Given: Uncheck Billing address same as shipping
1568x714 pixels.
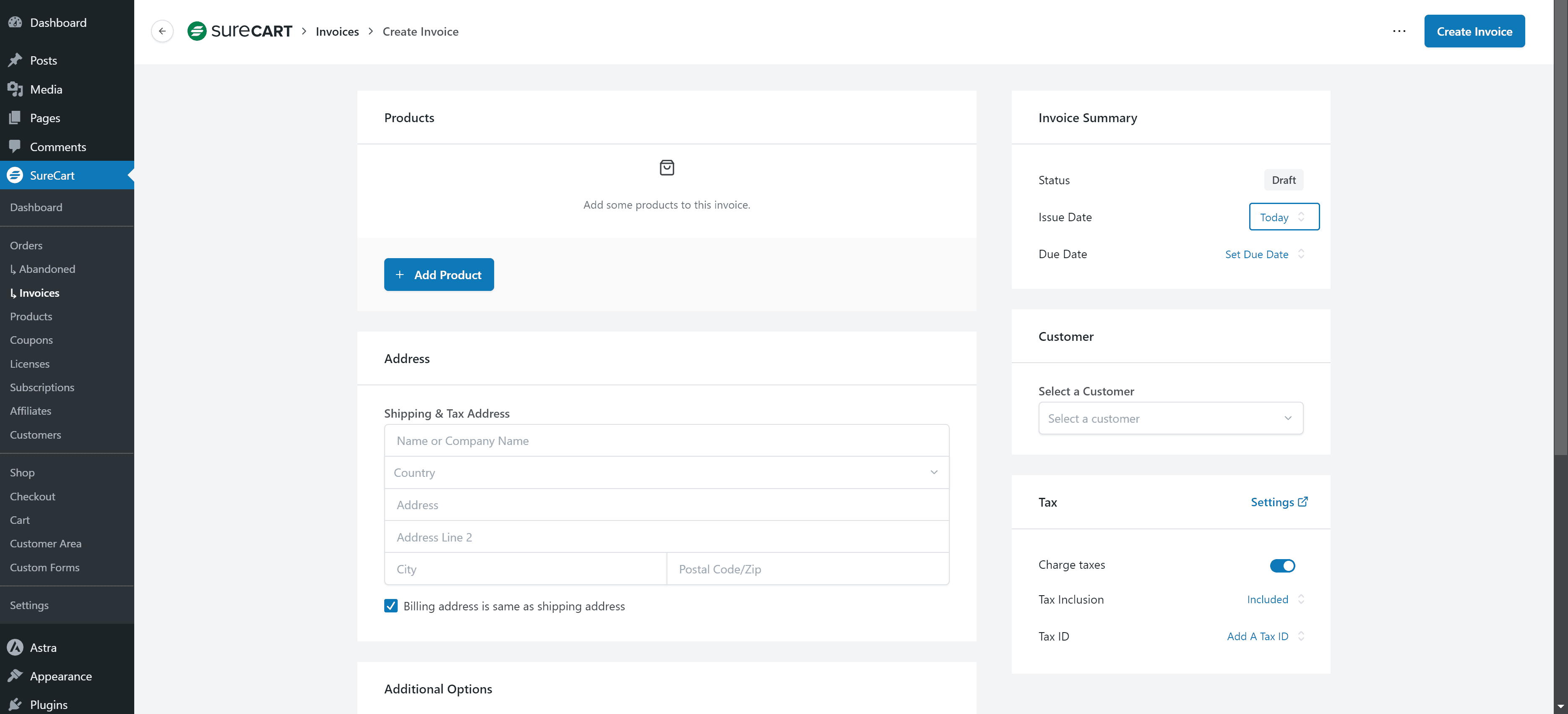Looking at the screenshot, I should click(x=391, y=606).
